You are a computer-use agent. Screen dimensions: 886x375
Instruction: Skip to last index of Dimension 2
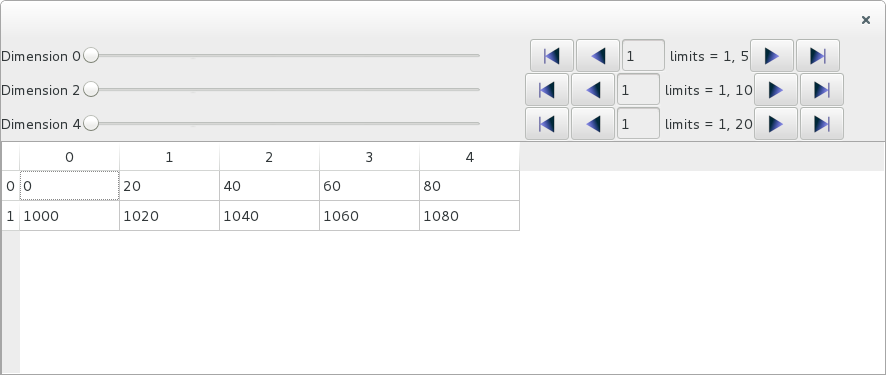pyautogui.click(x=822, y=90)
